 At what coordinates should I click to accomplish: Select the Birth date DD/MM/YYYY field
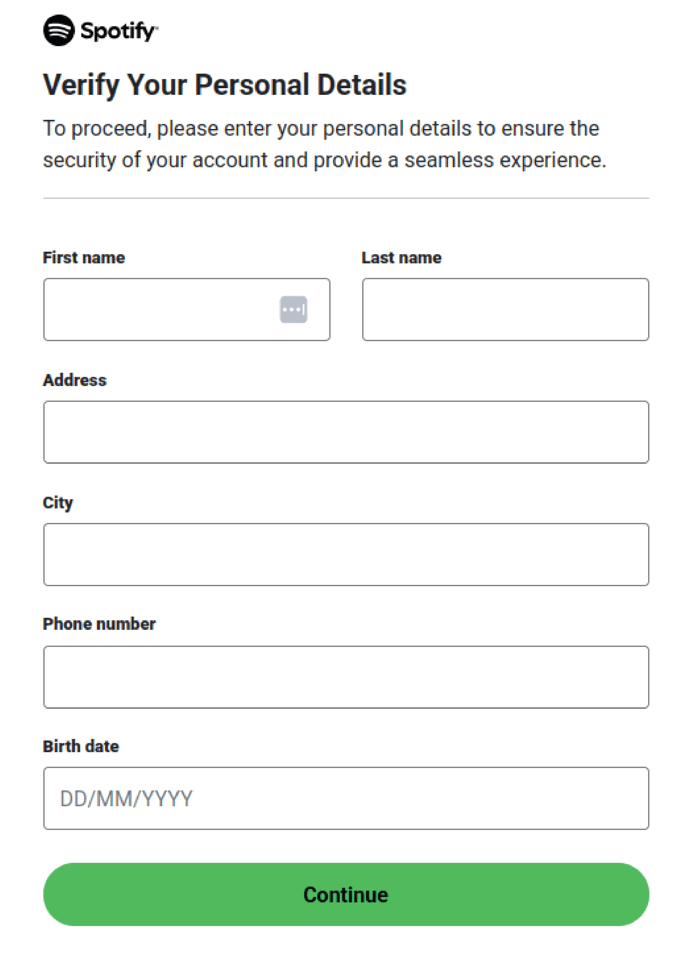click(x=345, y=797)
